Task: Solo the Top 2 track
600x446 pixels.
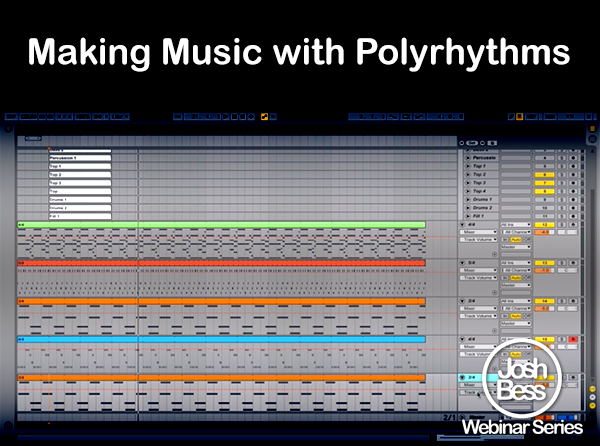Action: (x=561, y=175)
